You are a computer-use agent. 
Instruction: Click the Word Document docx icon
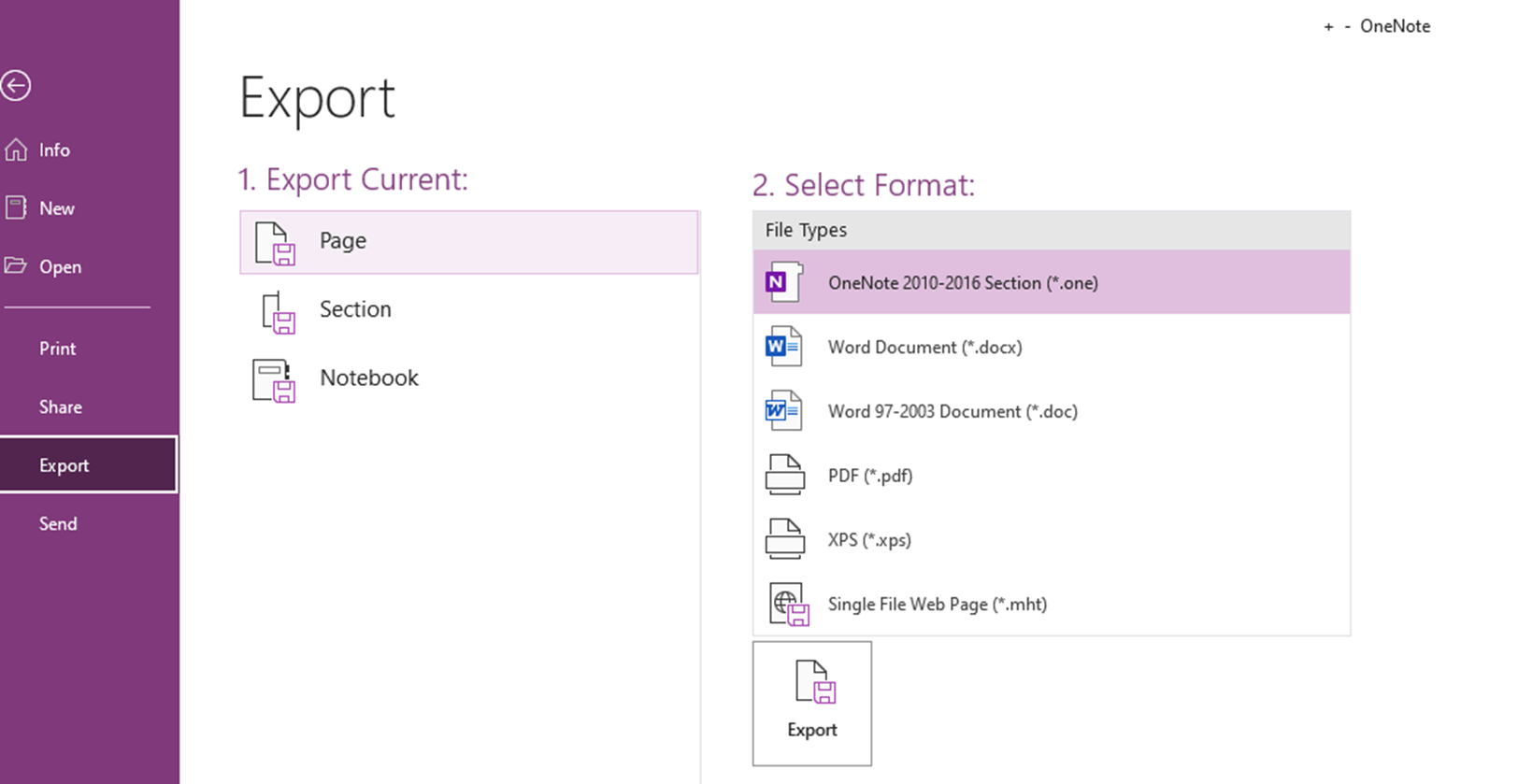[x=783, y=347]
